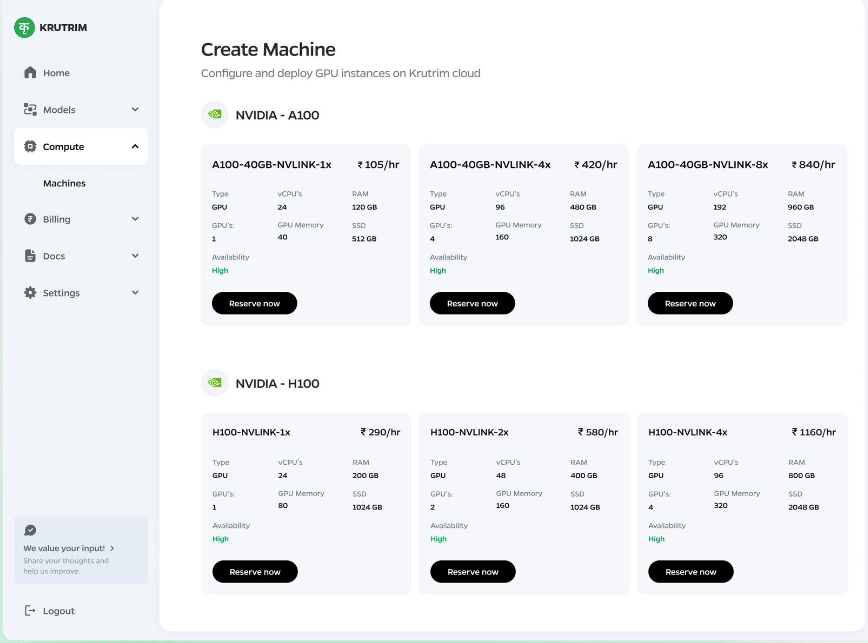Viewport: 868px width, 643px height.
Task: Collapse the Compute section chevron
Action: pyautogui.click(x=135, y=147)
